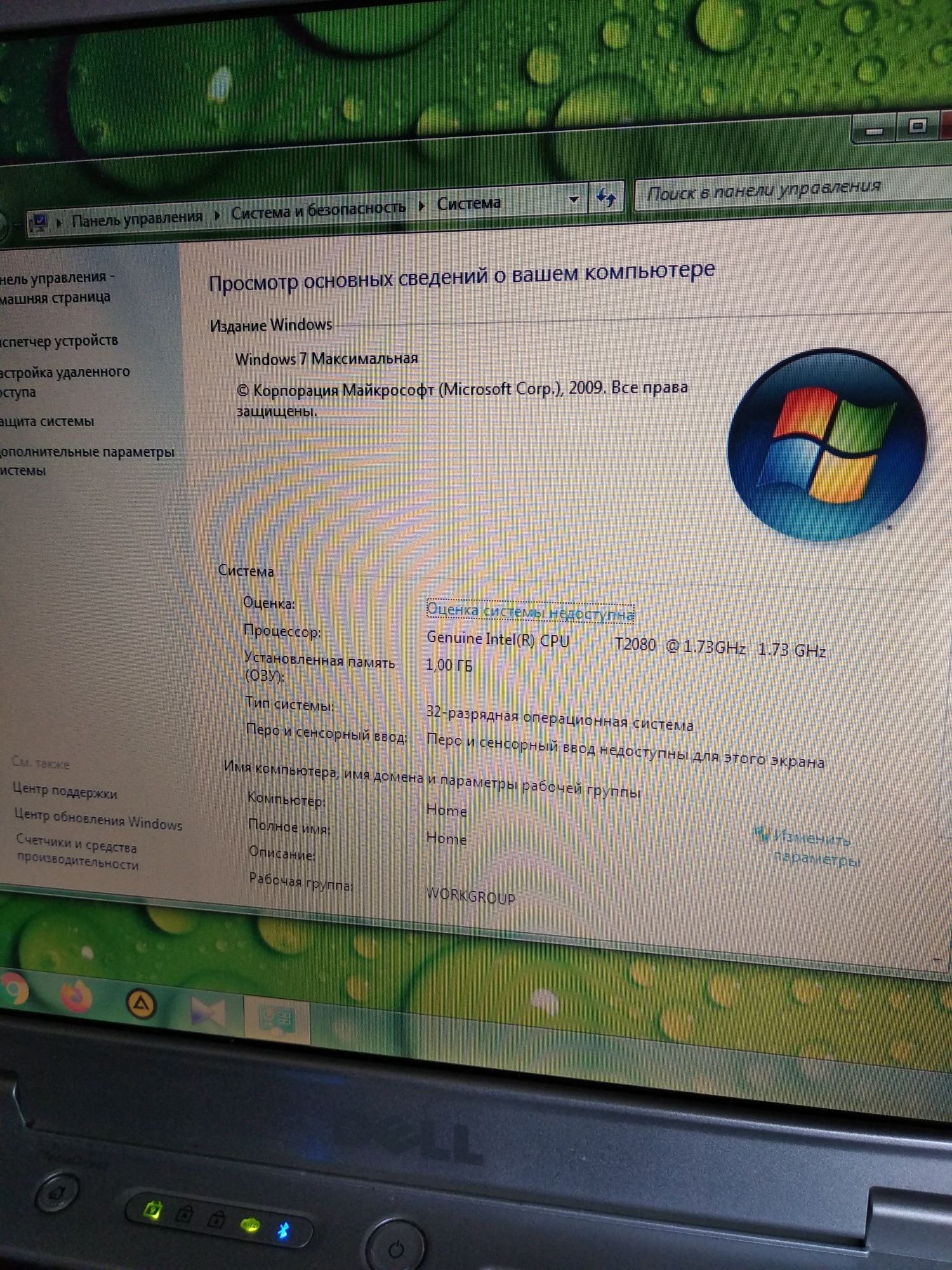Screen dimensions: 952x1270
Task: Open Центр поддержки link
Action: (x=65, y=791)
